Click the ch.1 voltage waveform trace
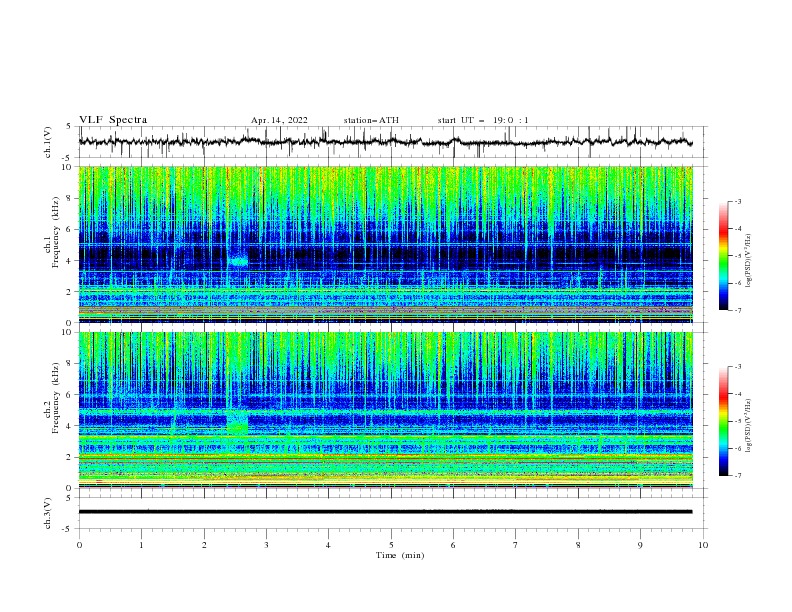 [385, 142]
